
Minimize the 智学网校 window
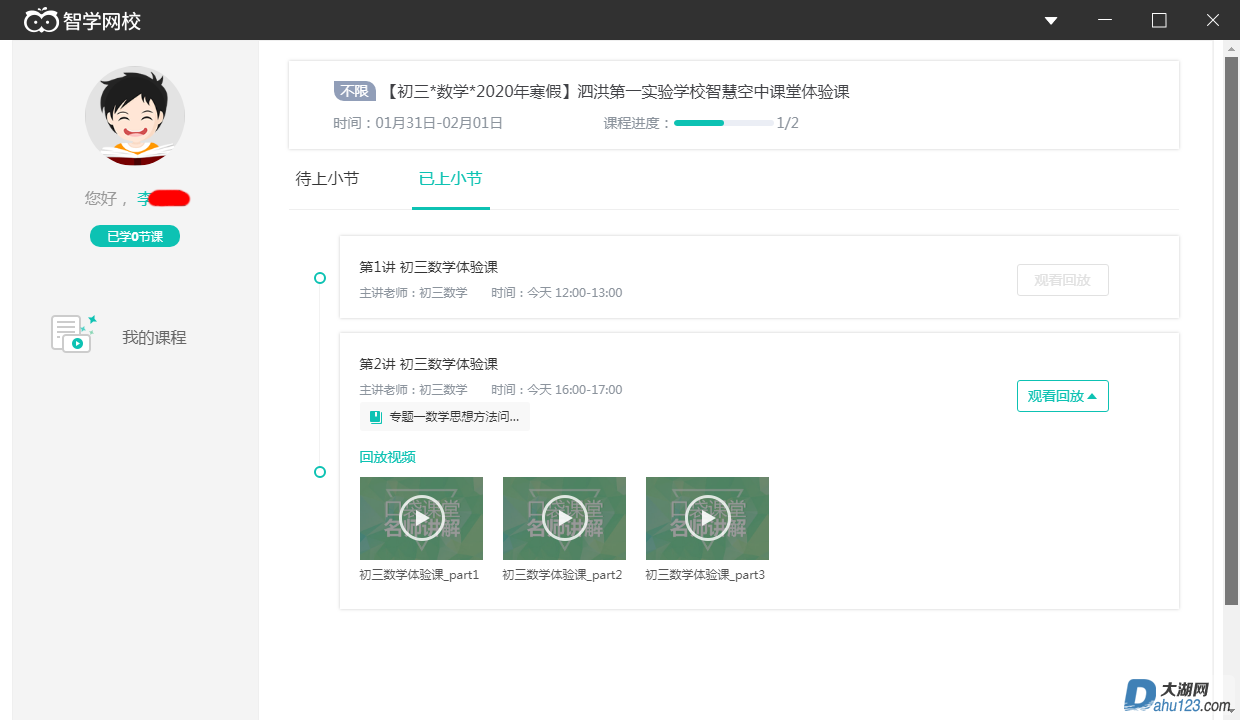tap(1105, 20)
